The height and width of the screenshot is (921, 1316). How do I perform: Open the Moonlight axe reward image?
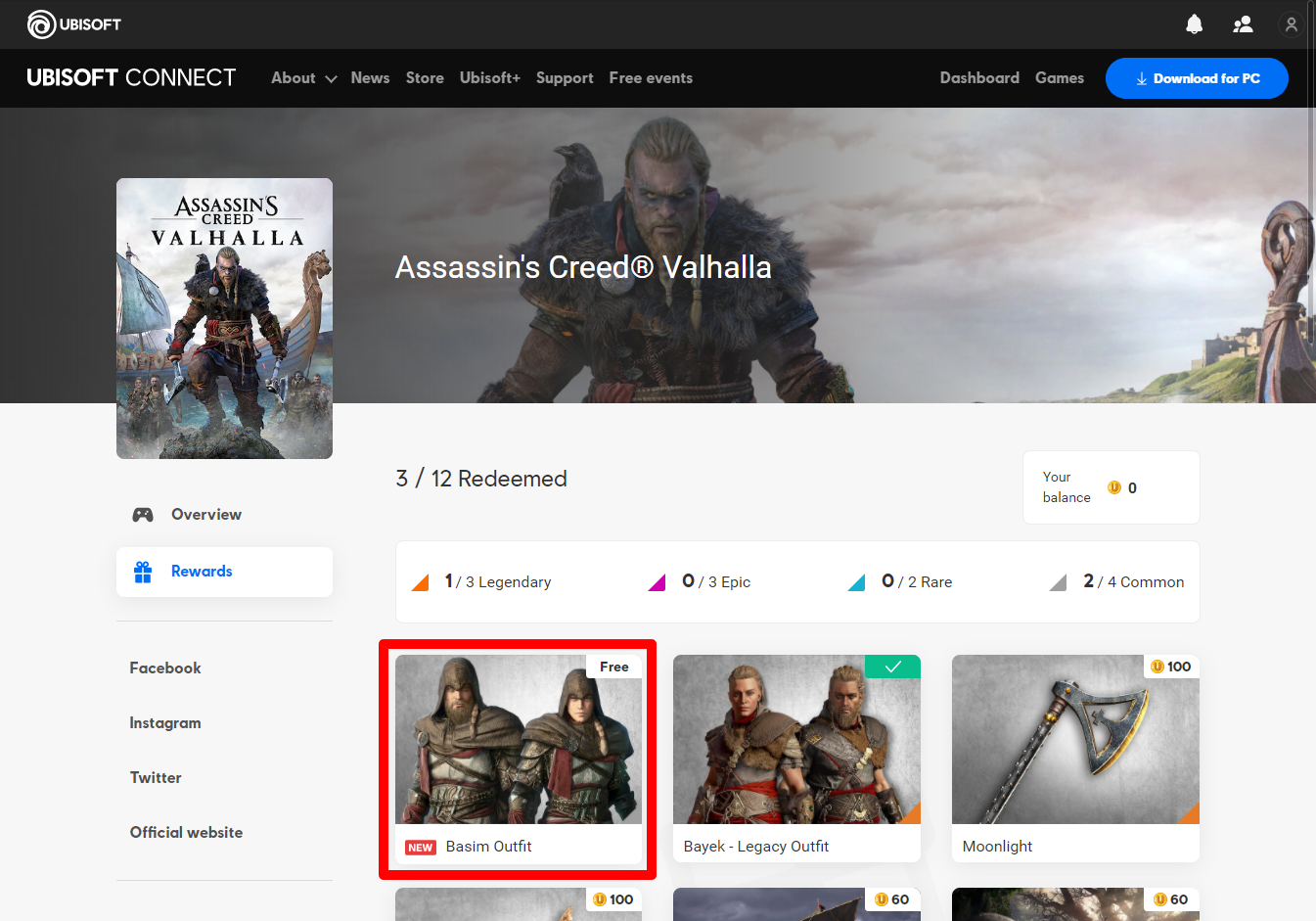(1075, 739)
